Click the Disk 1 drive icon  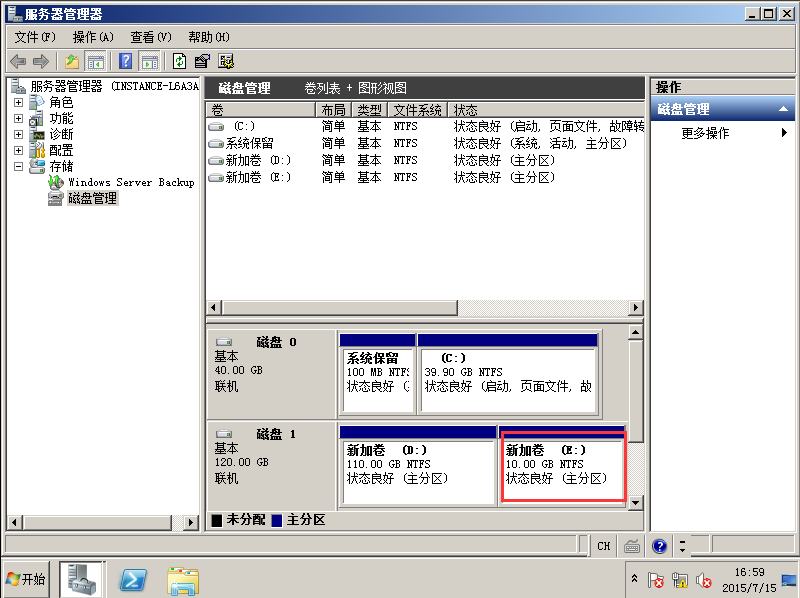[223, 434]
